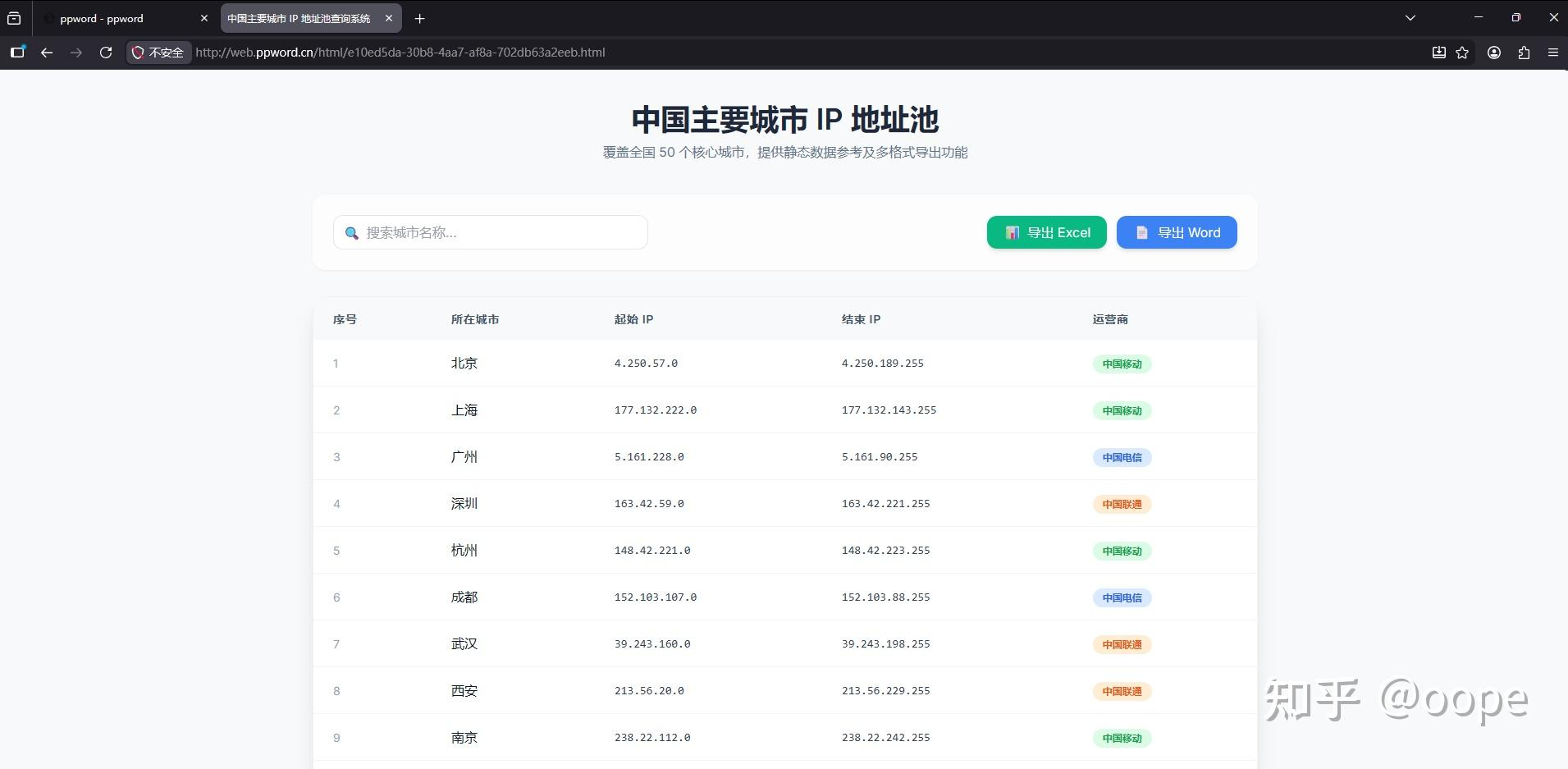Click end IP 39.243.198.255

[x=886, y=643]
